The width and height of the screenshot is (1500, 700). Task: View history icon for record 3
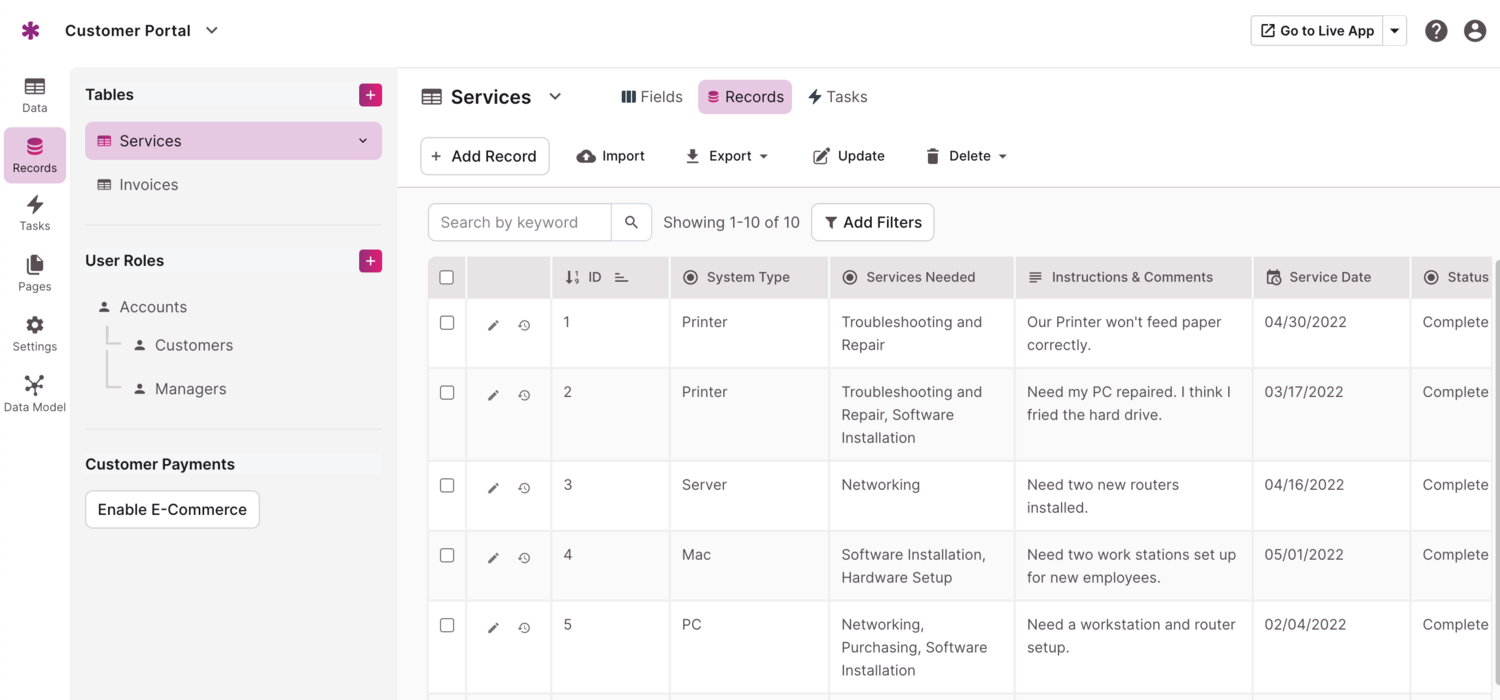pos(524,488)
